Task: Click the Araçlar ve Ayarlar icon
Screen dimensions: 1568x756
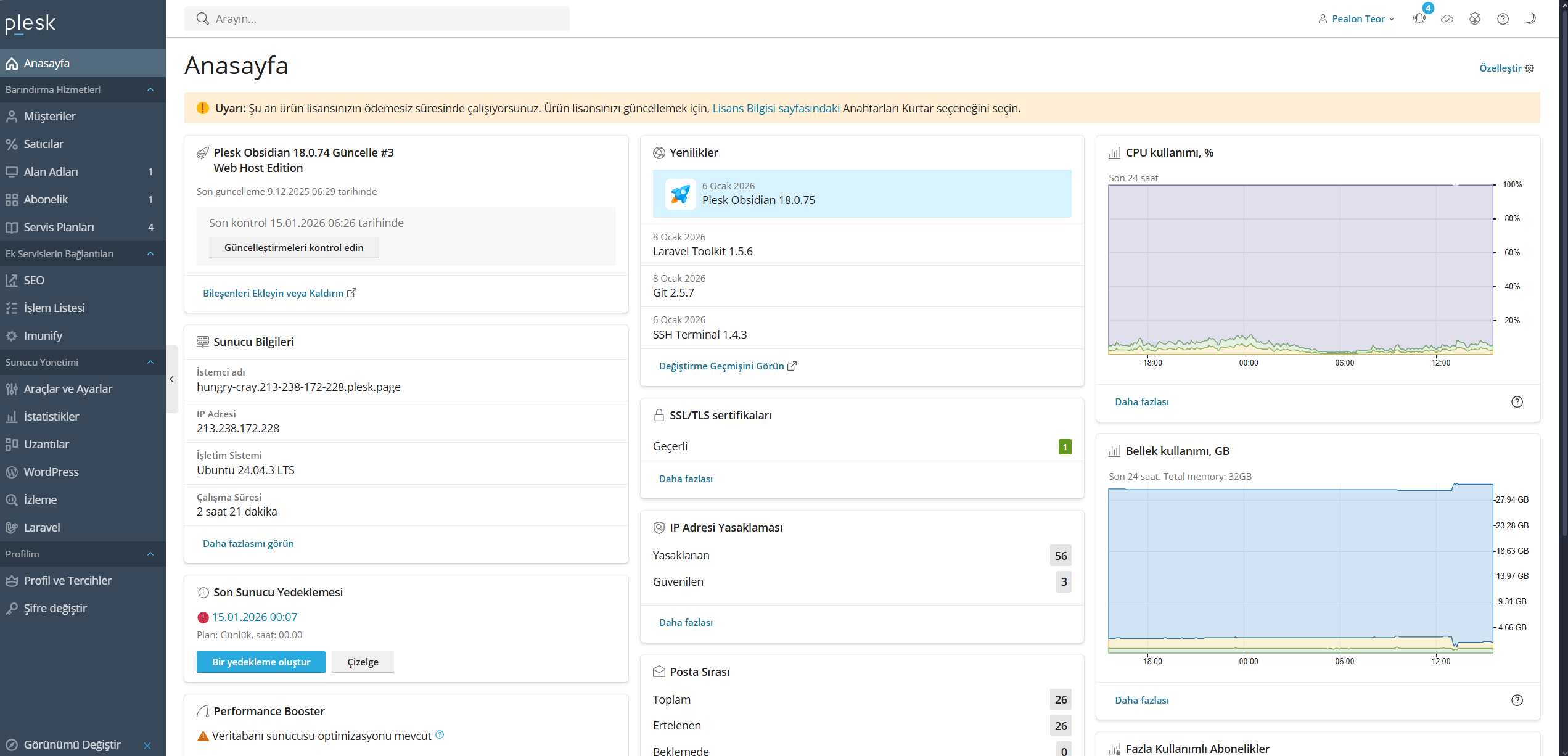Action: 12,388
